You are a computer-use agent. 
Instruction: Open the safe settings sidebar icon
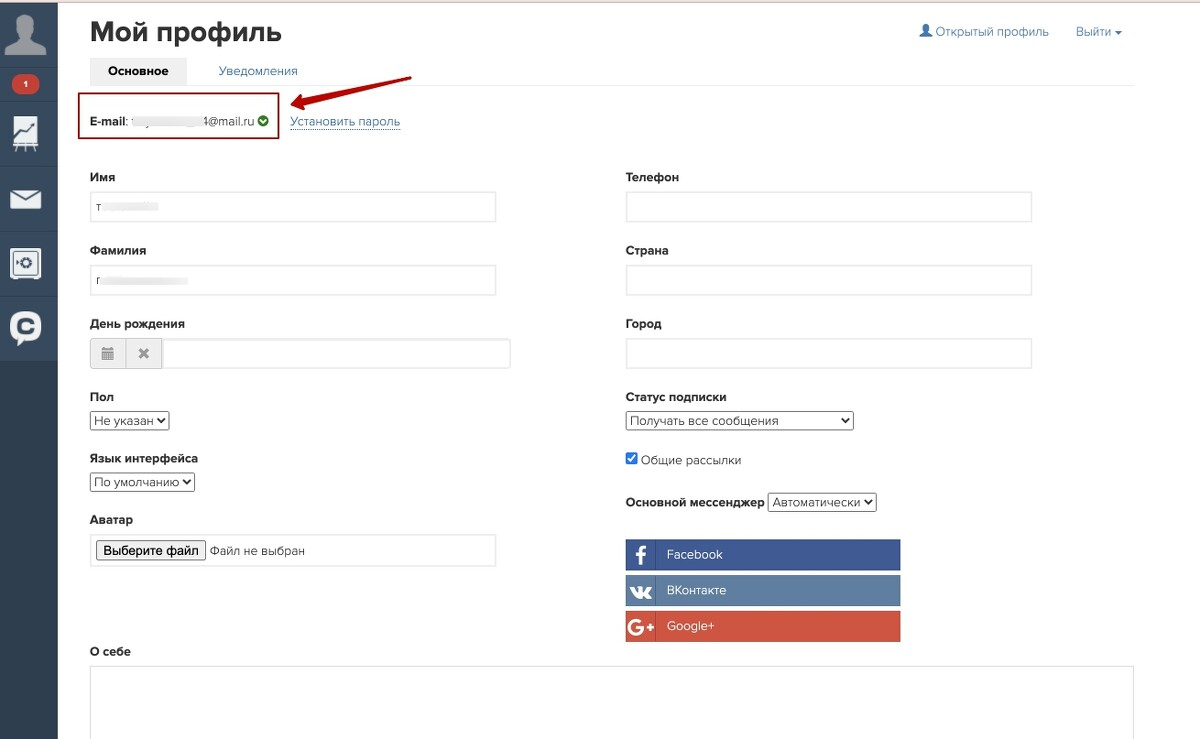26,264
